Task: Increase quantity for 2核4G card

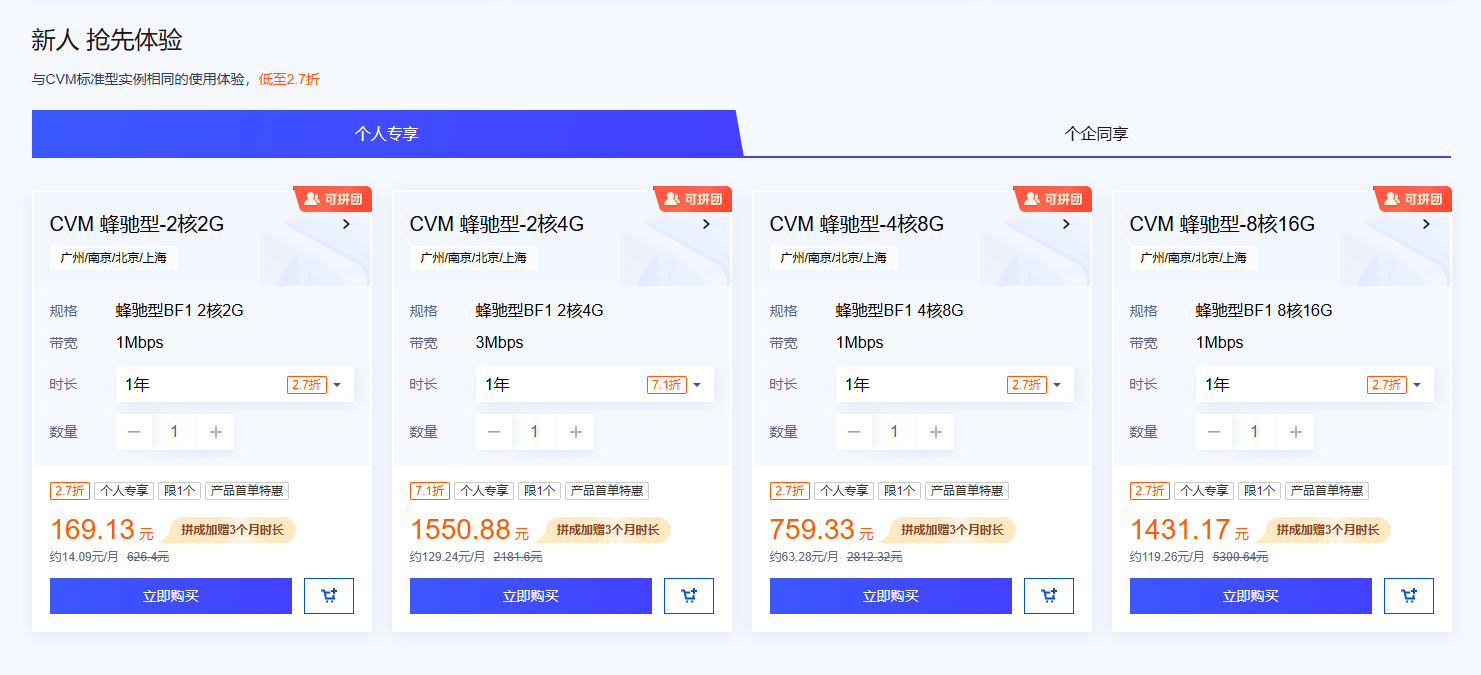Action: tap(576, 432)
